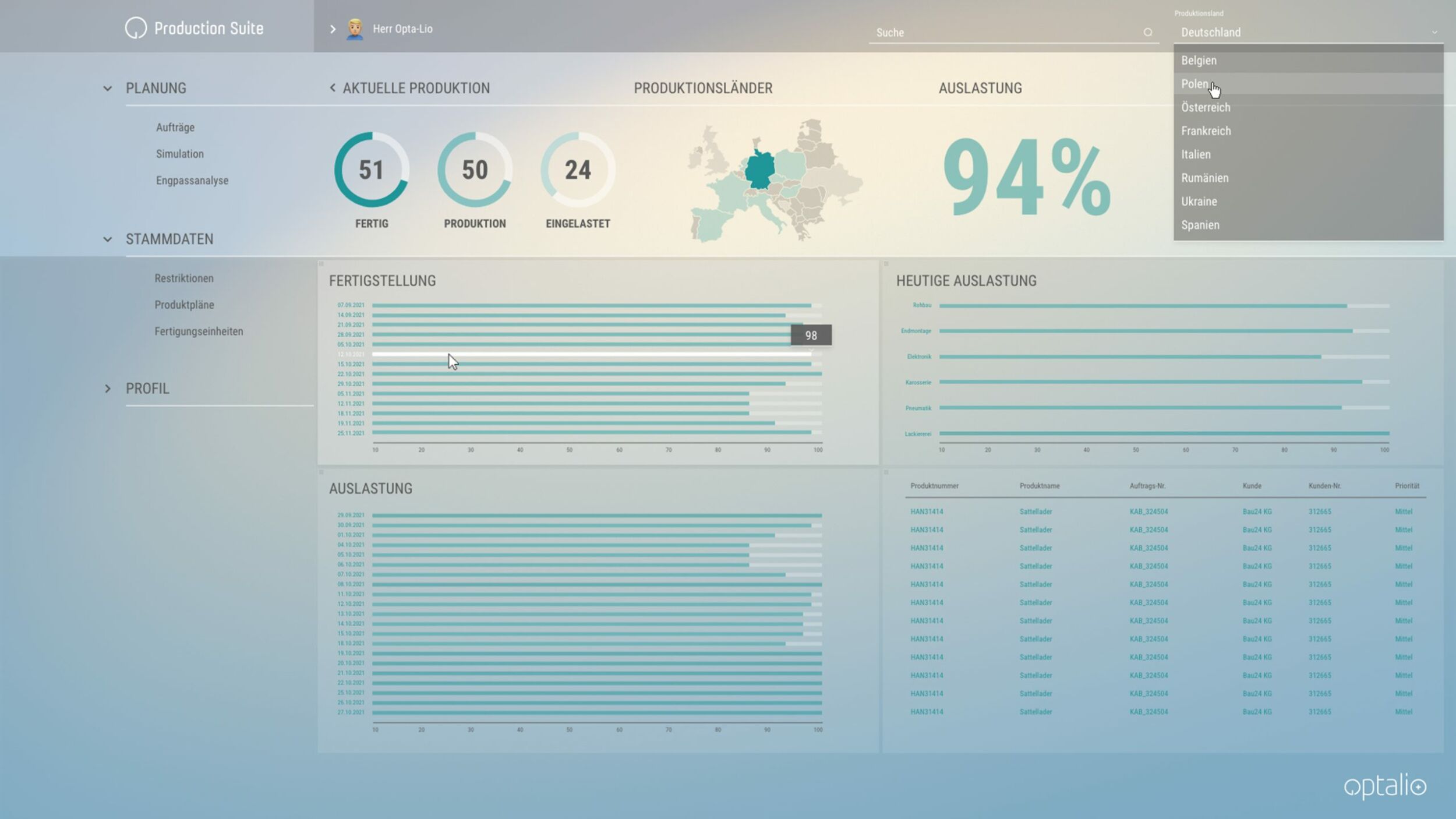Click the Herr Opta-Lio user avatar
1456x819 pixels.
[x=355, y=29]
